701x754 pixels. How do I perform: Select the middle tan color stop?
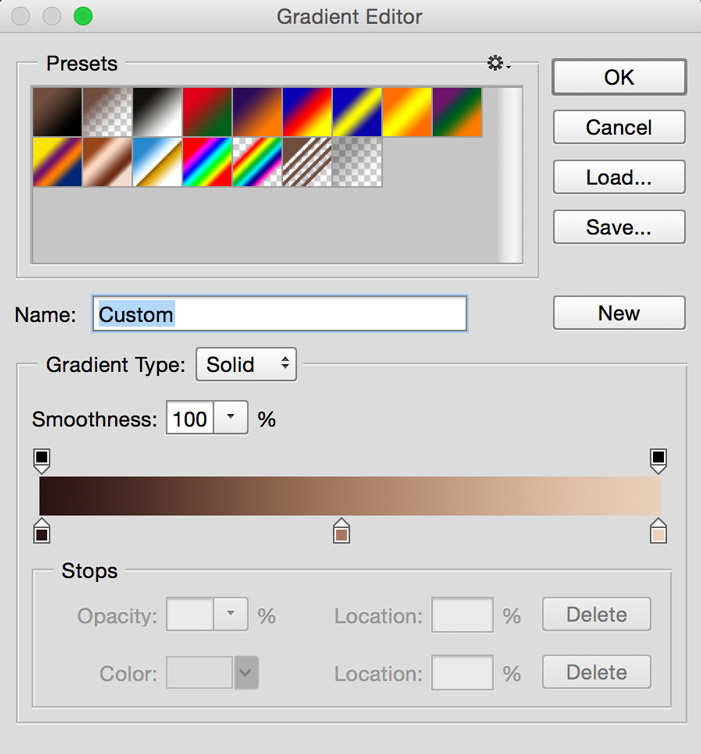point(341,531)
